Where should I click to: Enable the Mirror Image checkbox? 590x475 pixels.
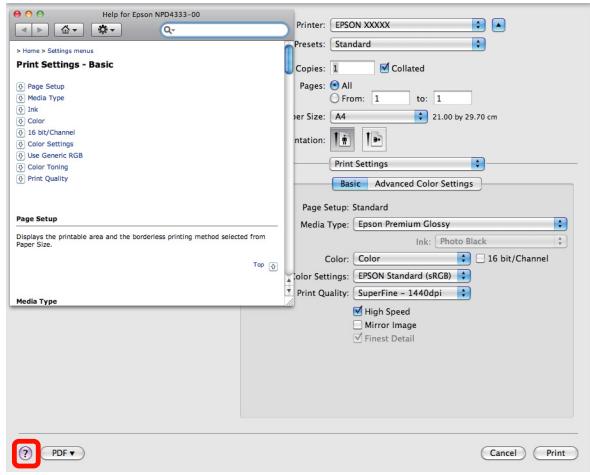point(357,324)
